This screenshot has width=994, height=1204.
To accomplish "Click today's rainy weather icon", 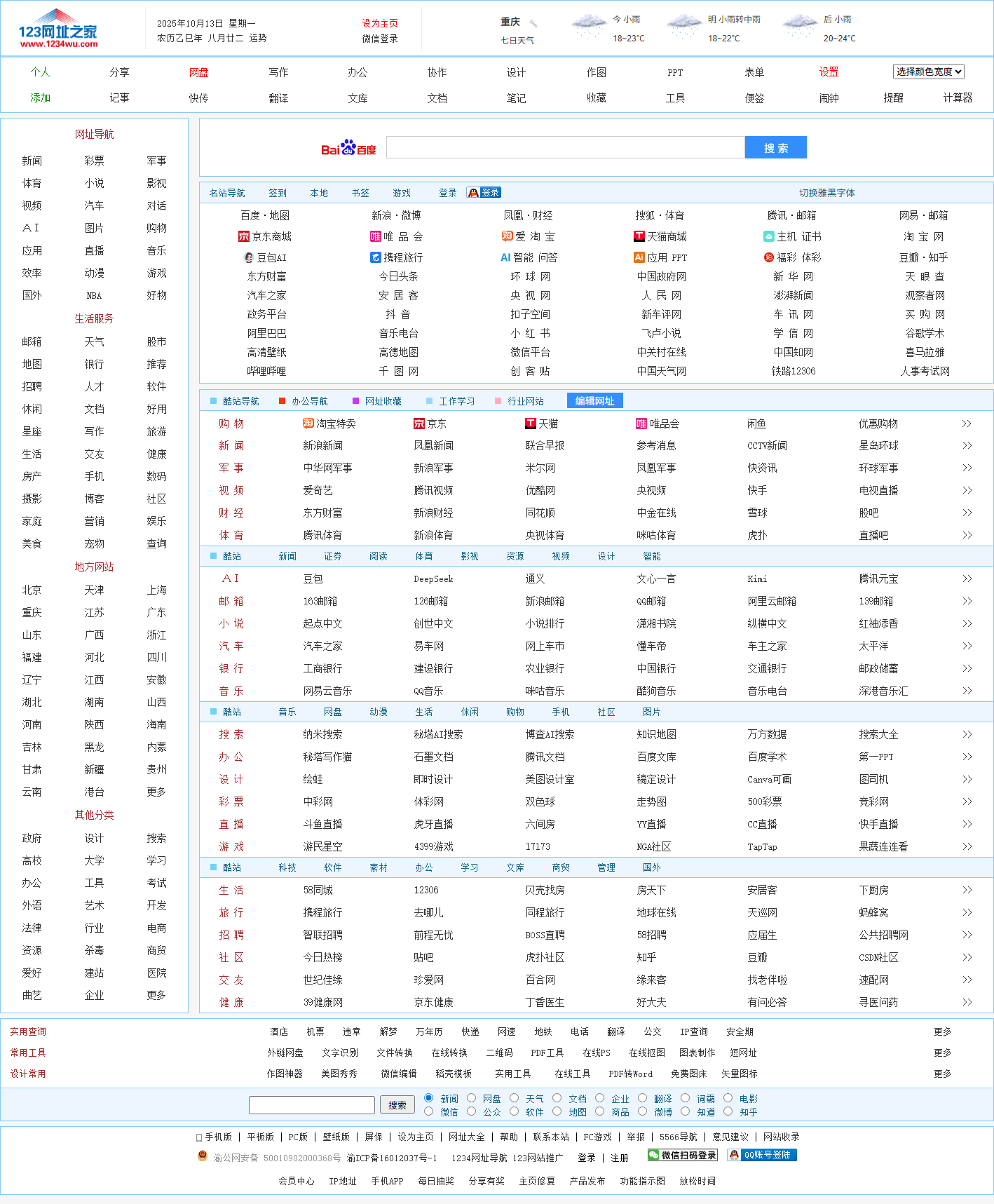I will 589,27.
